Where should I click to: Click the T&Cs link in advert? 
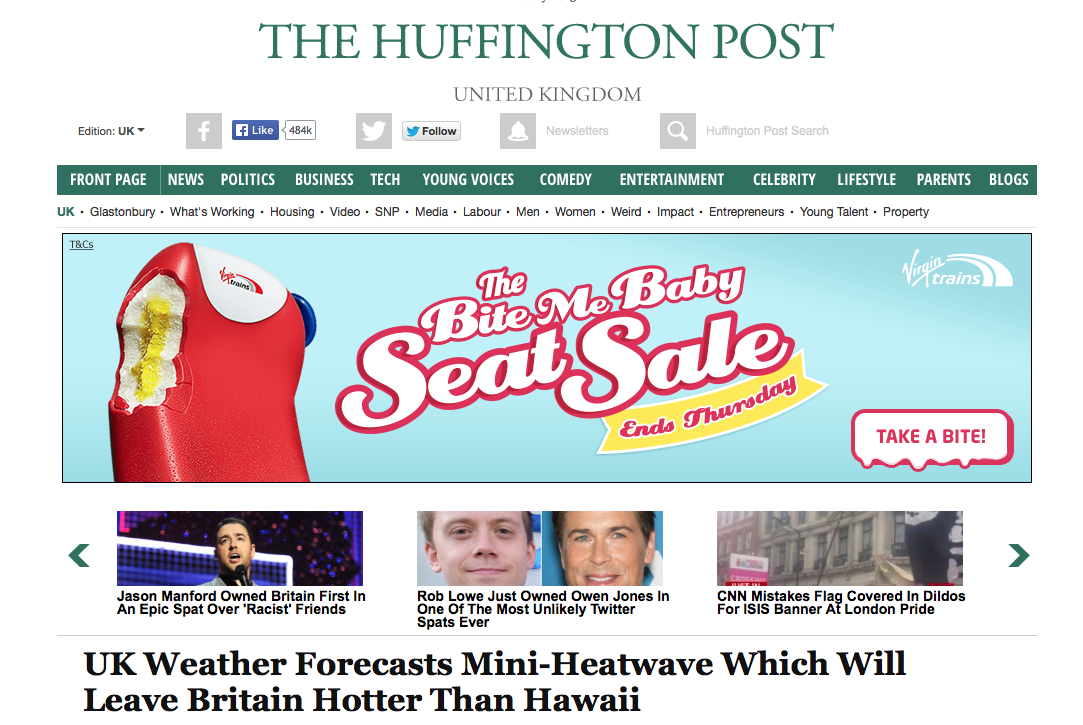81,244
